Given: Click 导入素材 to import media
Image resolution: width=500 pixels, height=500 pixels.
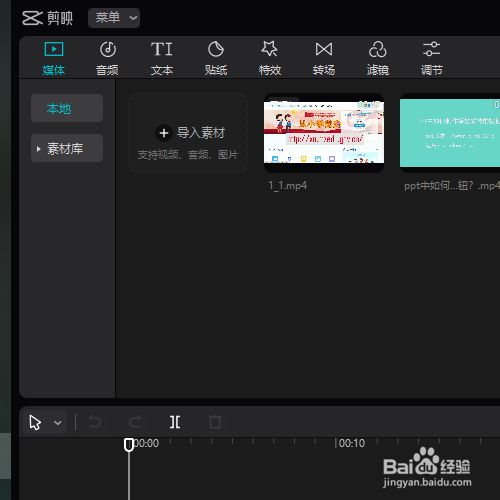Looking at the screenshot, I should (188, 134).
